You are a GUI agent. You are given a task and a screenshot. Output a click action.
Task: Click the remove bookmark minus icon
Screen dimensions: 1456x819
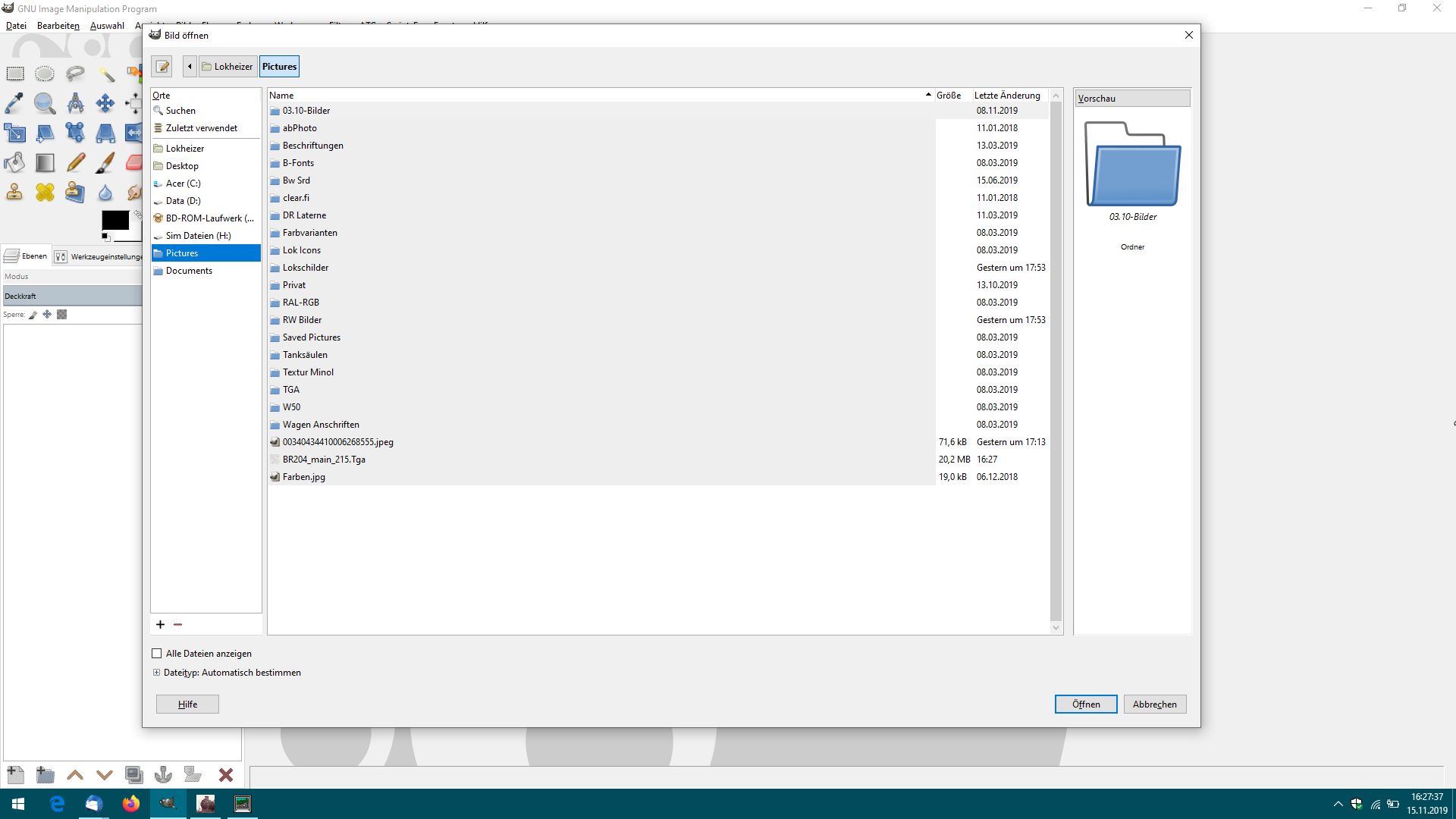tap(178, 624)
